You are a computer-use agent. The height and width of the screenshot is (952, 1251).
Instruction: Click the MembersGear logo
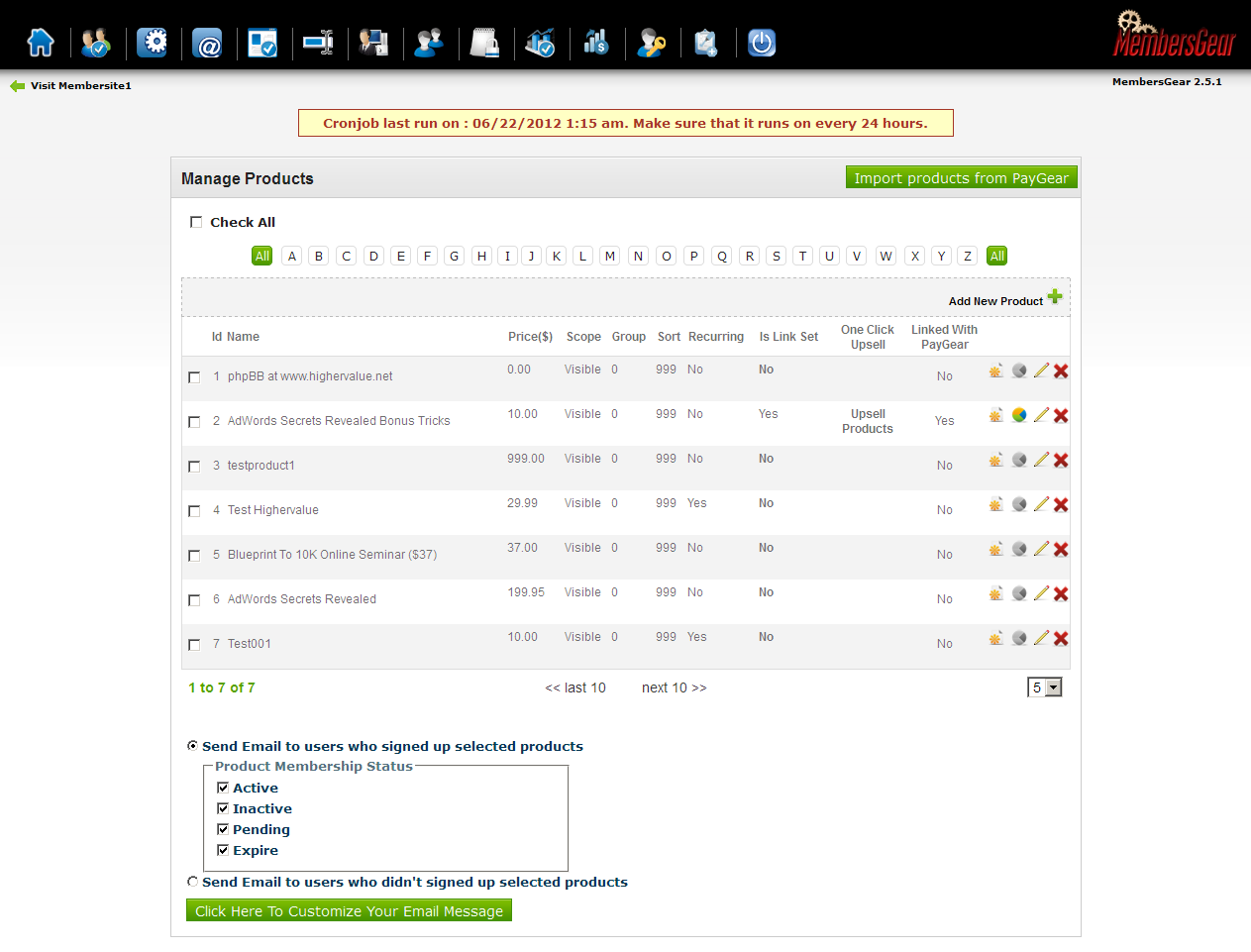1175,36
